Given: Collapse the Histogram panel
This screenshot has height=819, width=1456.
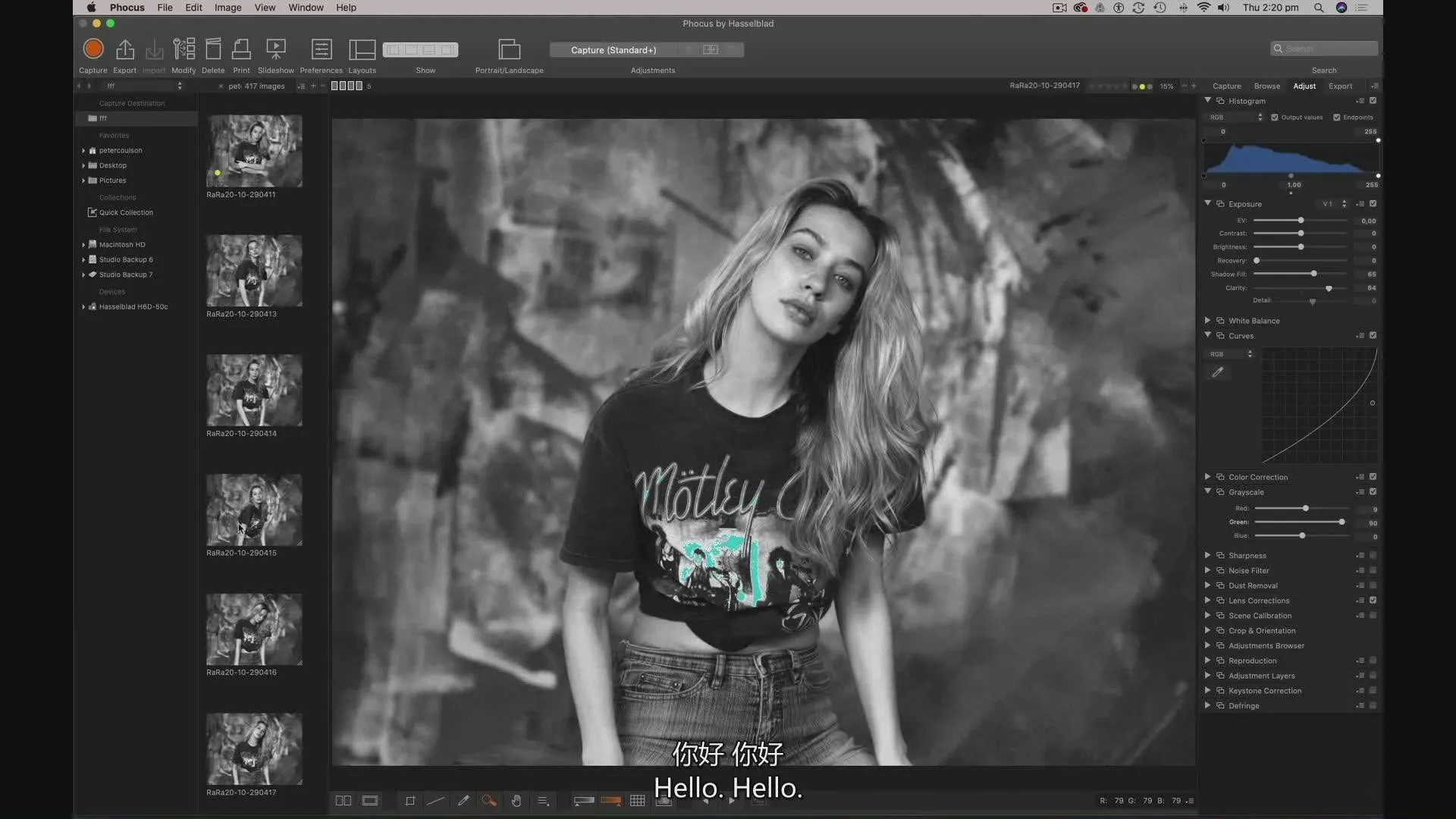Looking at the screenshot, I should [x=1207, y=101].
